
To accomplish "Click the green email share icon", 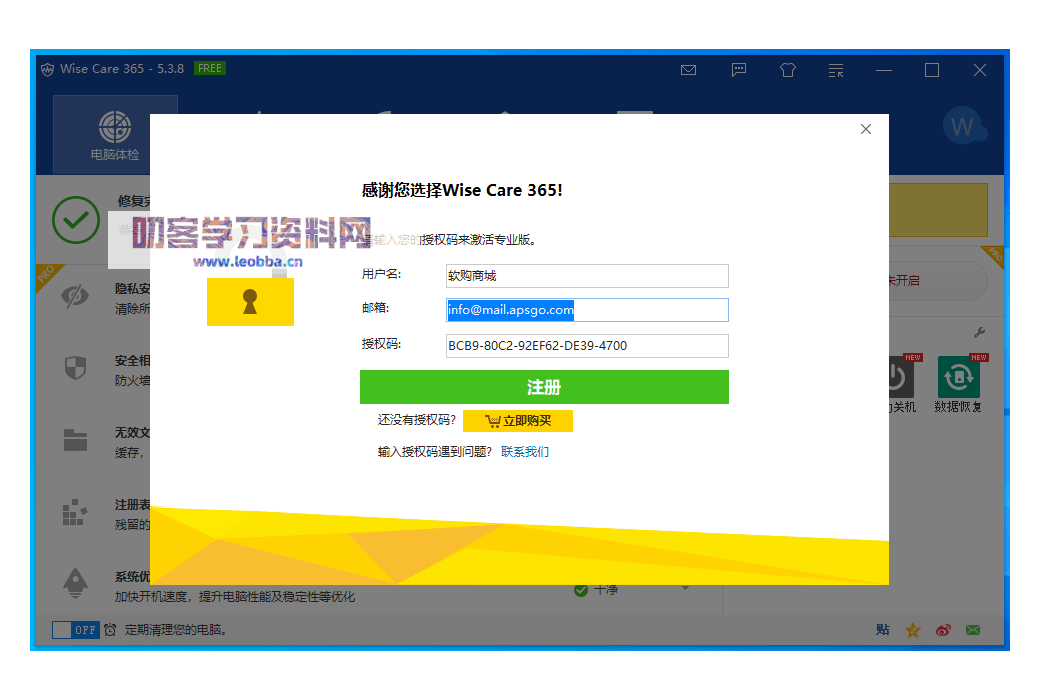I will 972,630.
